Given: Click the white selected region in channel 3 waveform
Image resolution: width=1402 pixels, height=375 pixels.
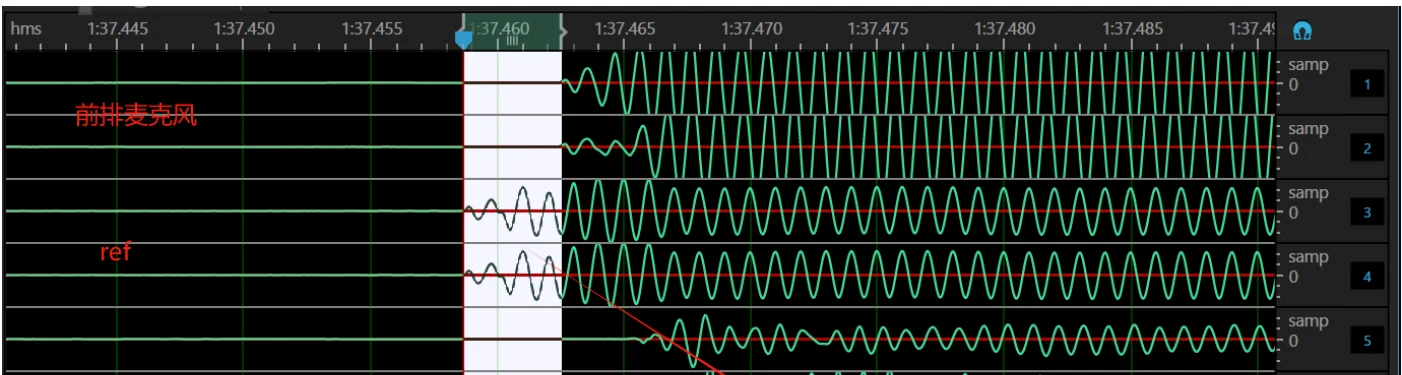Looking at the screenshot, I should 513,211.
